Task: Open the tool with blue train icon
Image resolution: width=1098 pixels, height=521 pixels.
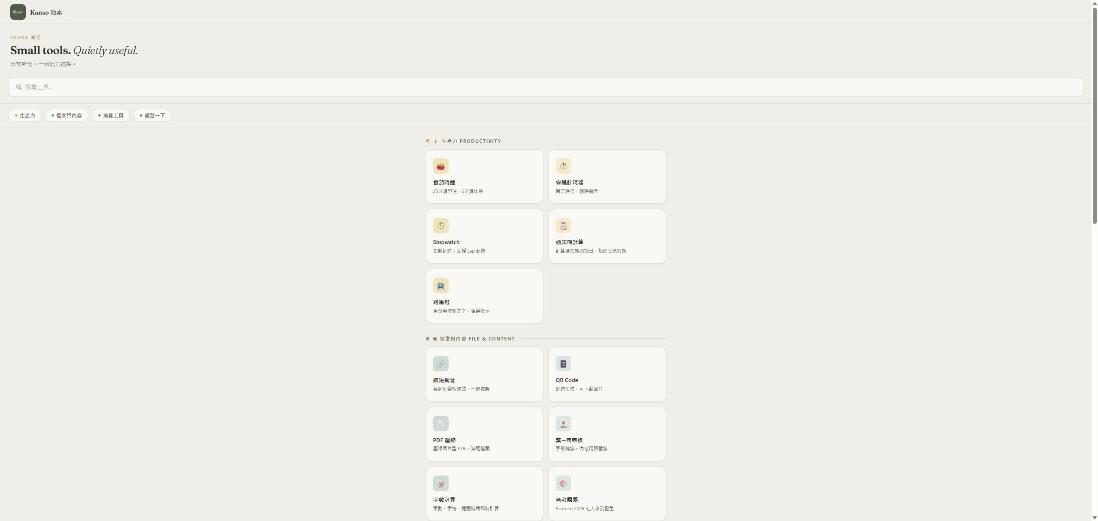Action: coord(485,296)
